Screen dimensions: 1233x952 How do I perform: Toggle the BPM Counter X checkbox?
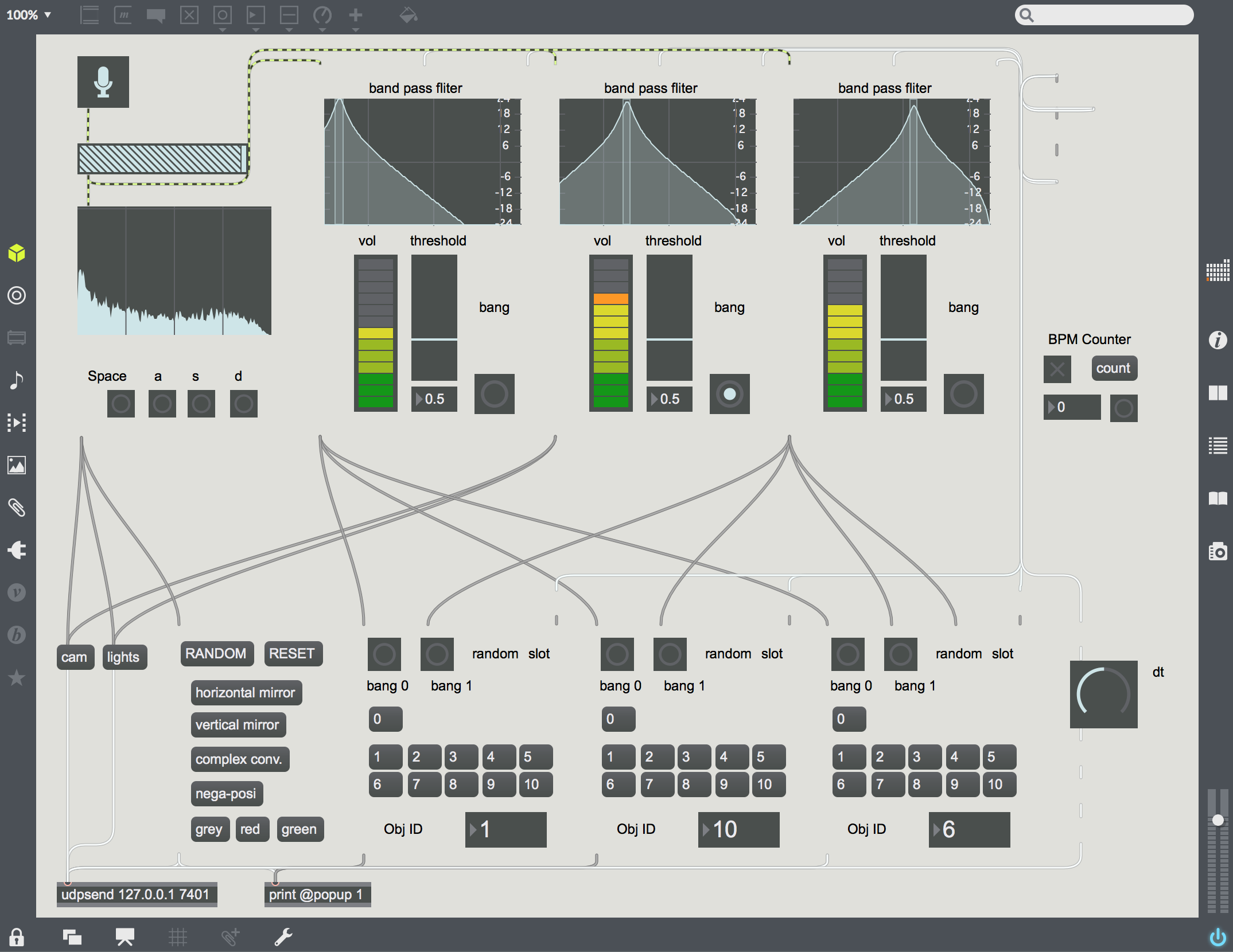click(1057, 369)
